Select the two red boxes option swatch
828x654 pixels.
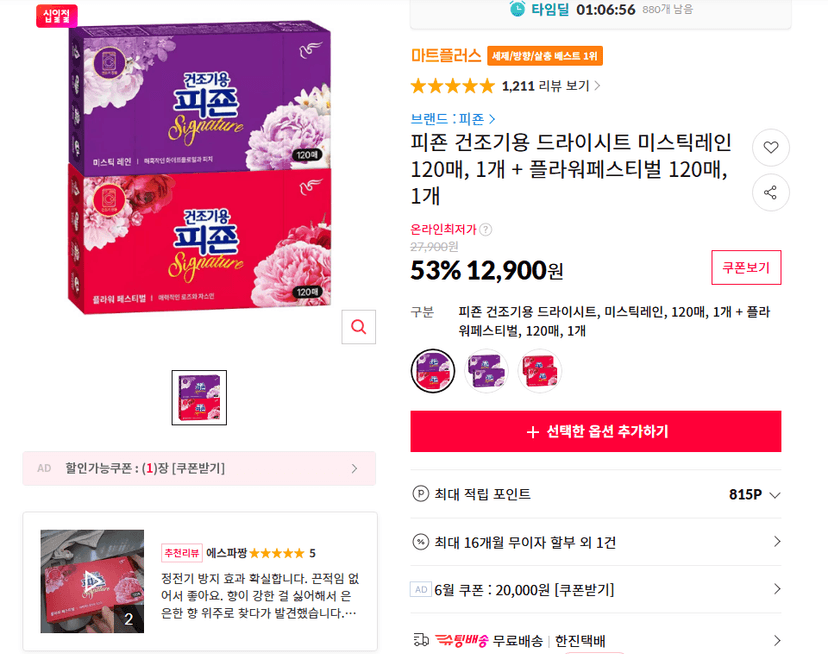click(x=539, y=371)
